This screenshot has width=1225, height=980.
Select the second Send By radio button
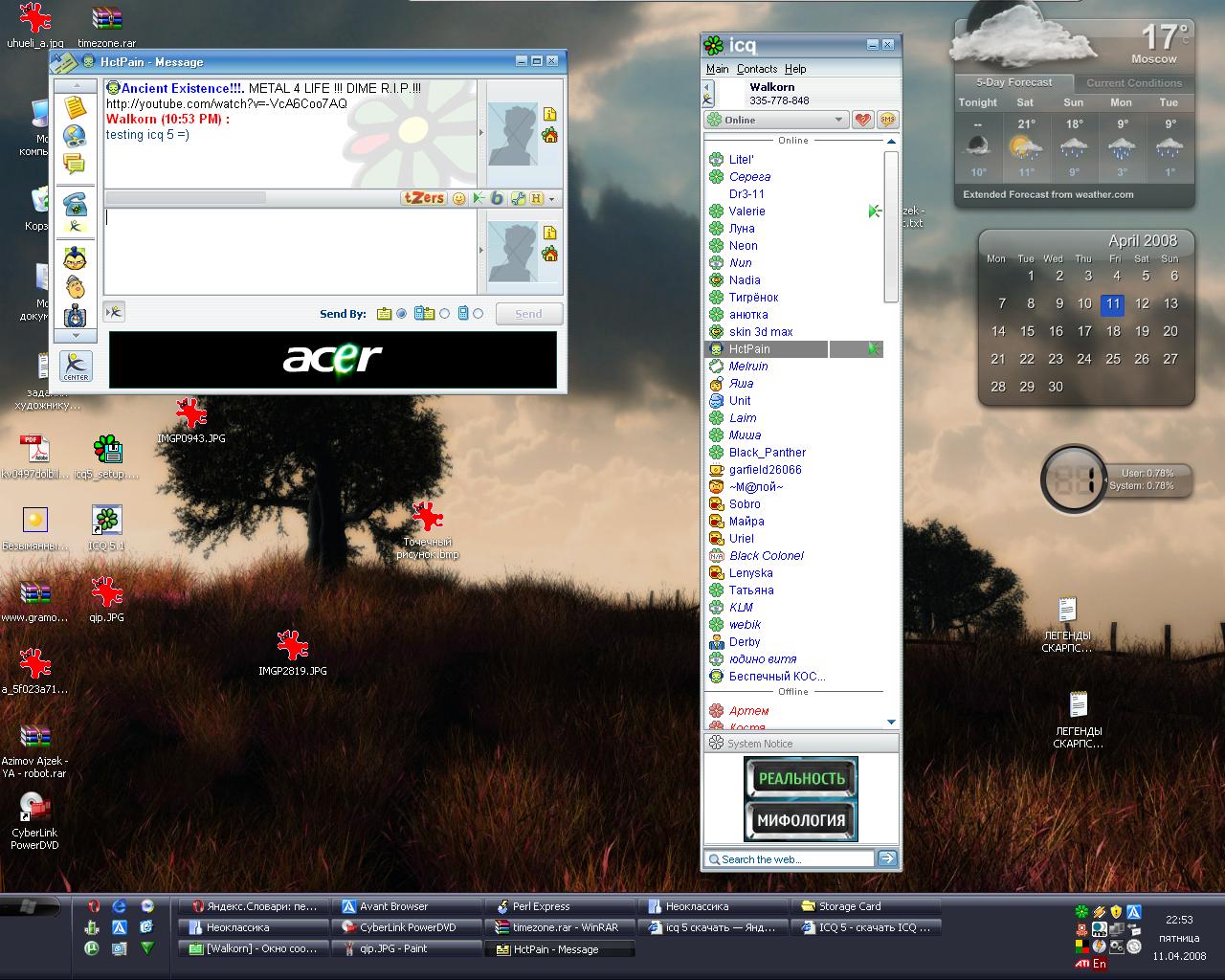[x=444, y=313]
